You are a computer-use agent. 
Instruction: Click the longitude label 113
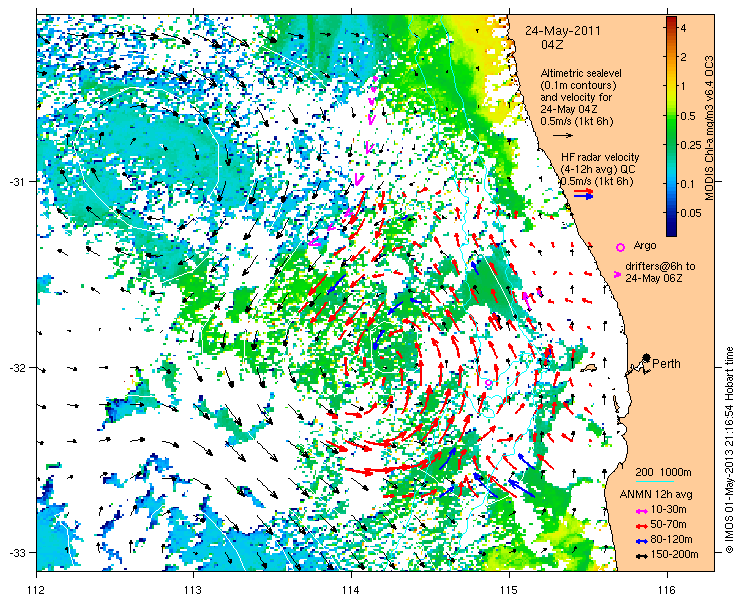[193, 590]
